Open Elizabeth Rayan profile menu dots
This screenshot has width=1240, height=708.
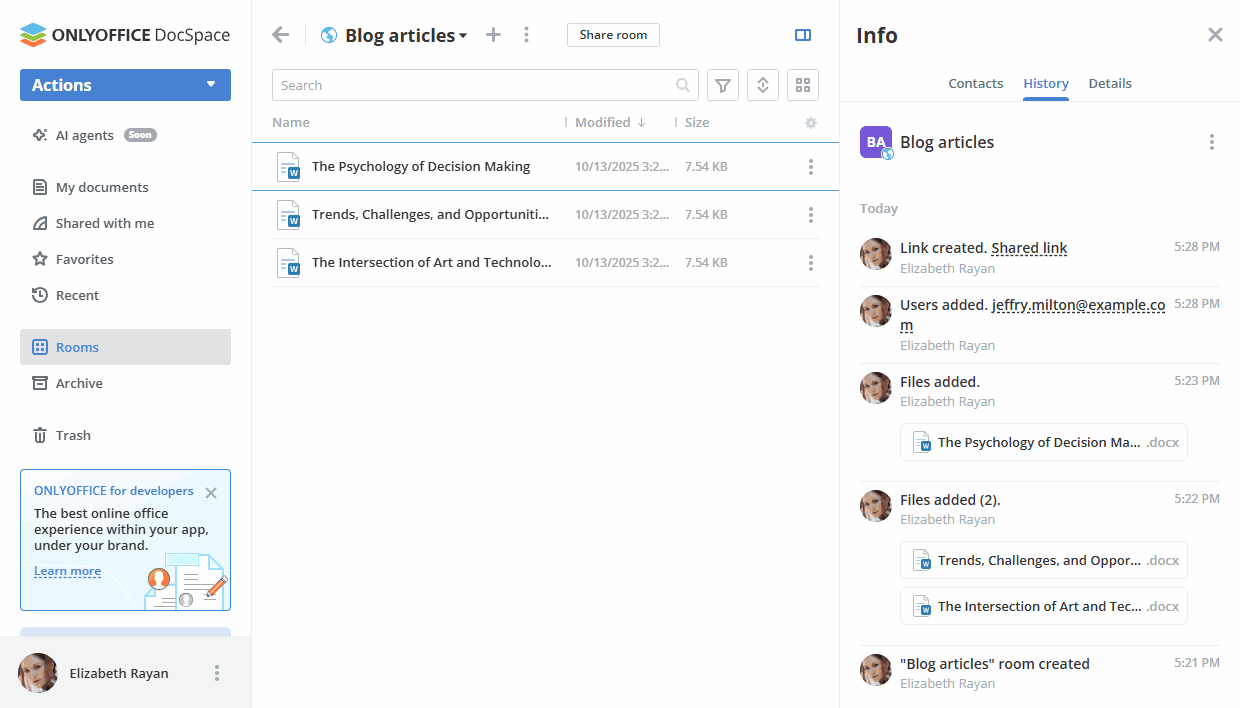click(217, 673)
